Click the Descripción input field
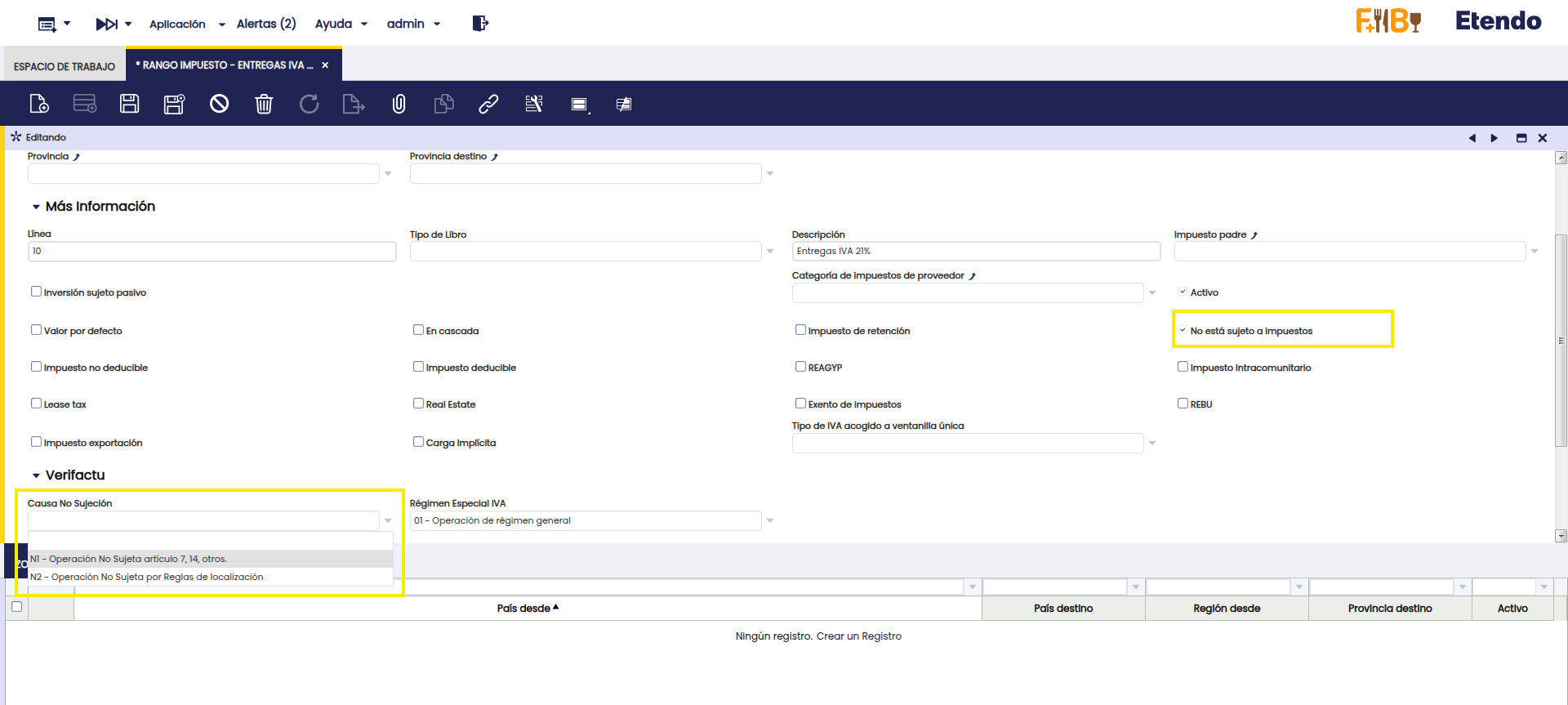The height and width of the screenshot is (705, 1568). tap(975, 251)
